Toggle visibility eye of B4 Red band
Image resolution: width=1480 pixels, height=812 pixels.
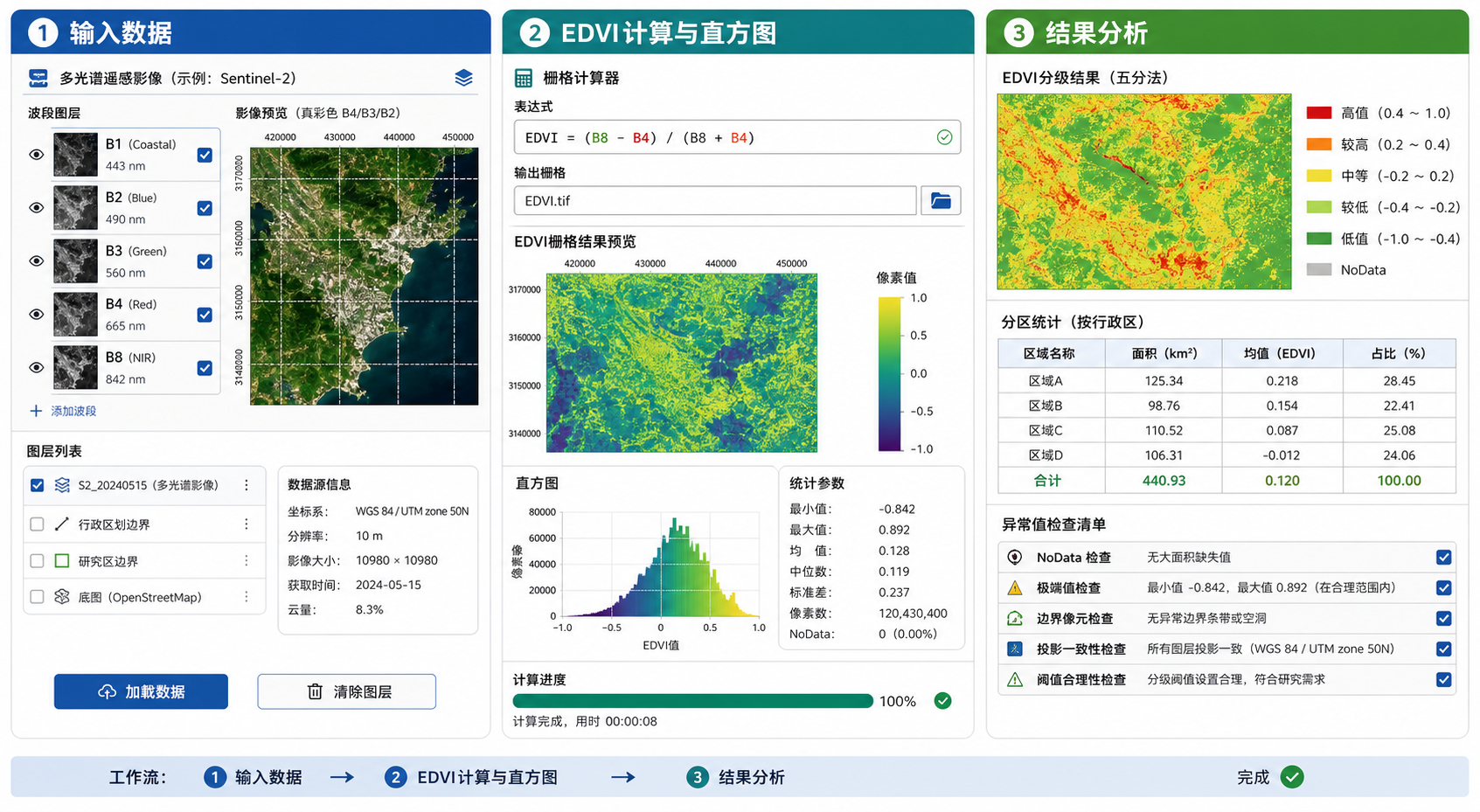[x=37, y=315]
